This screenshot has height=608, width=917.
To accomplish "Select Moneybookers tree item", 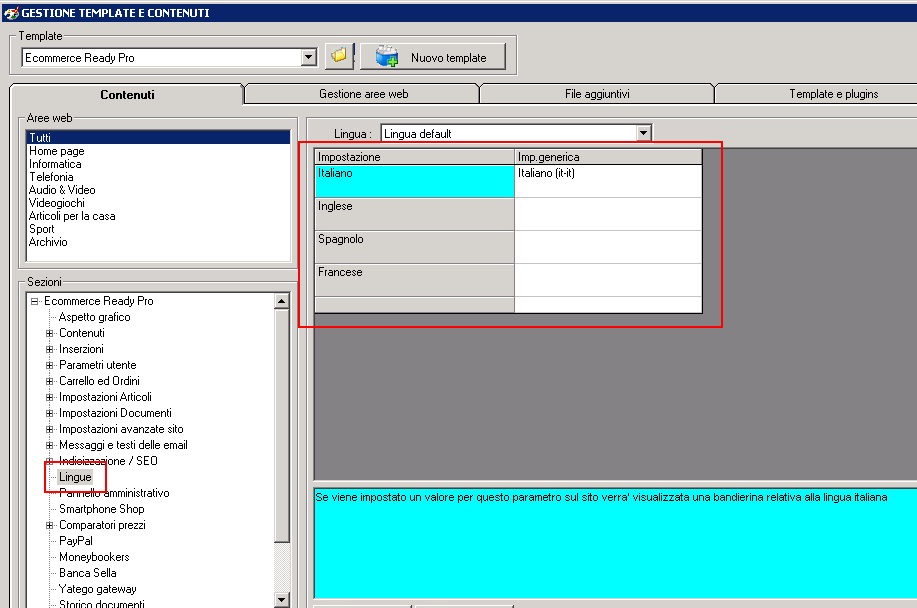I will 94,557.
